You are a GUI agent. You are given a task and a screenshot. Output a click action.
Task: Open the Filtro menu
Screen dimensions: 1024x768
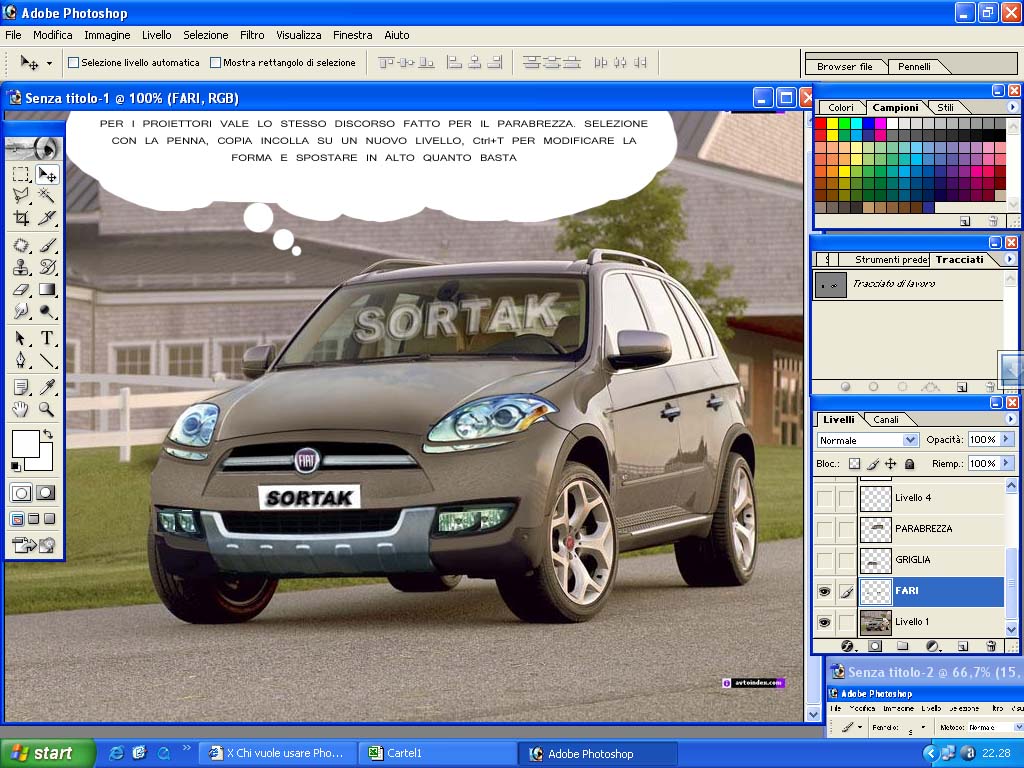(x=251, y=35)
